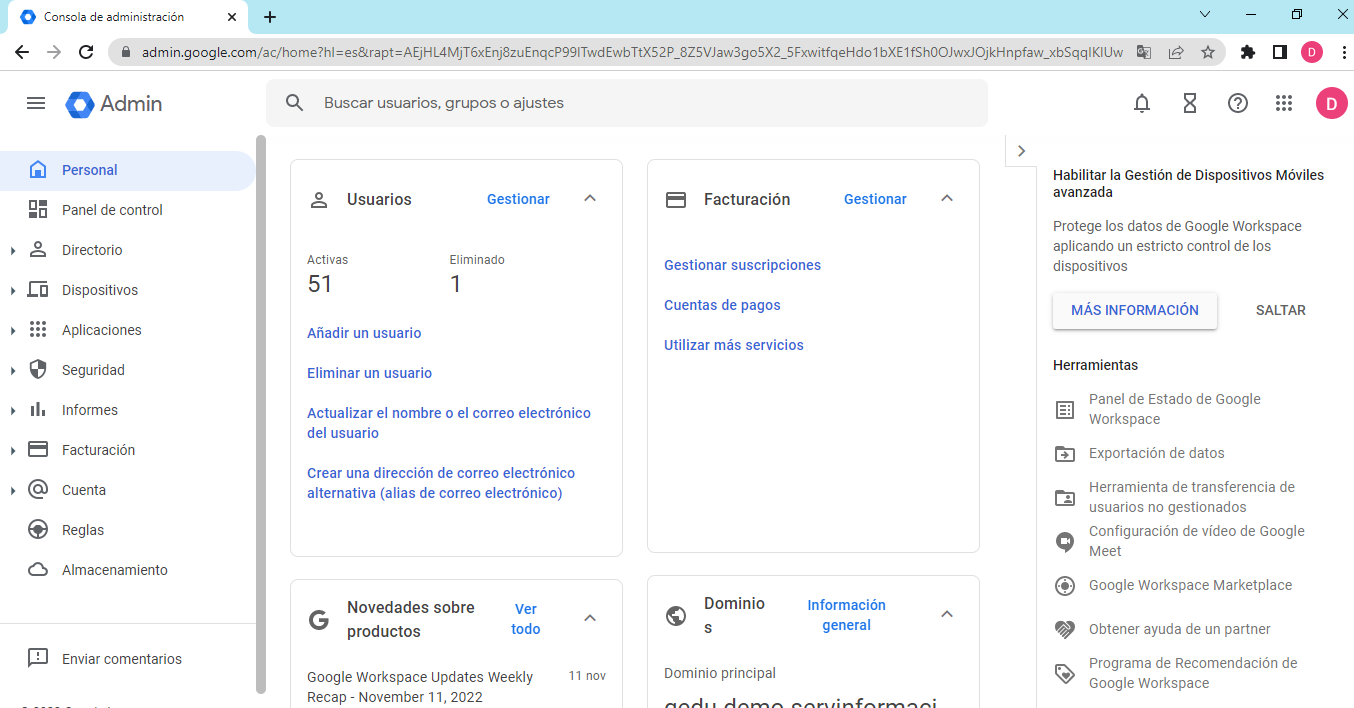Open Cuentas de pagos link
The height and width of the screenshot is (708, 1354).
[x=722, y=305]
